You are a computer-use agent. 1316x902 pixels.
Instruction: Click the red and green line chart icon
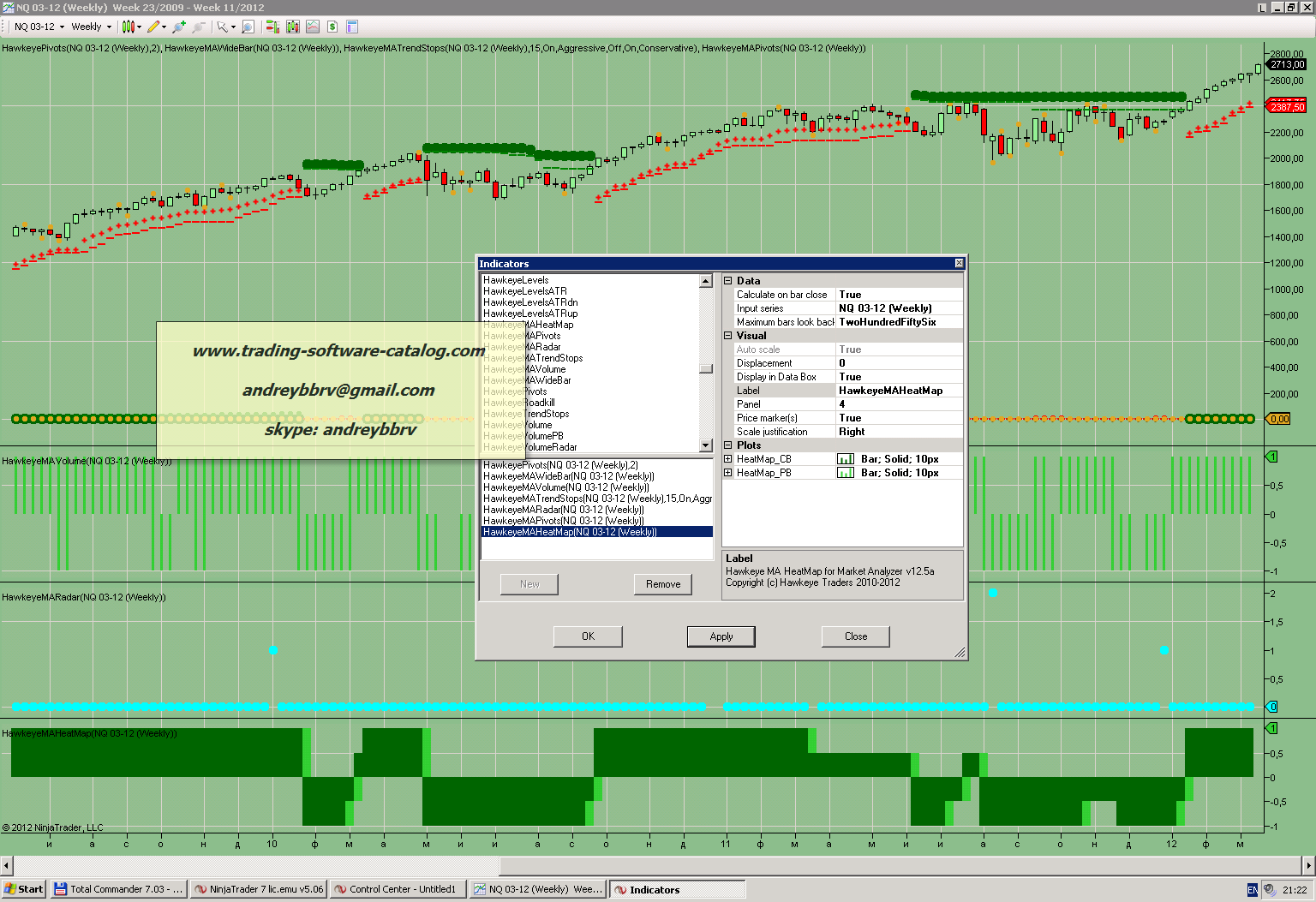click(313, 27)
